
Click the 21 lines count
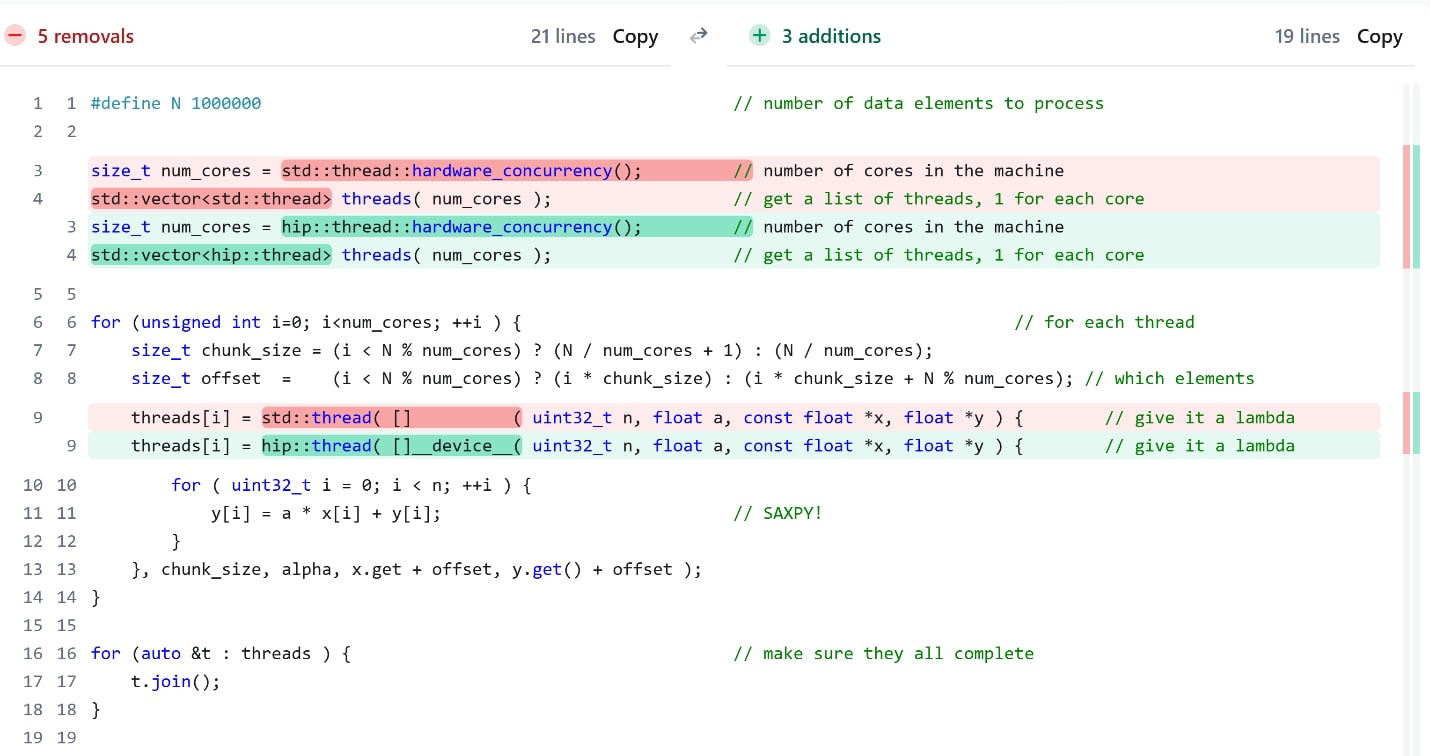coord(563,35)
